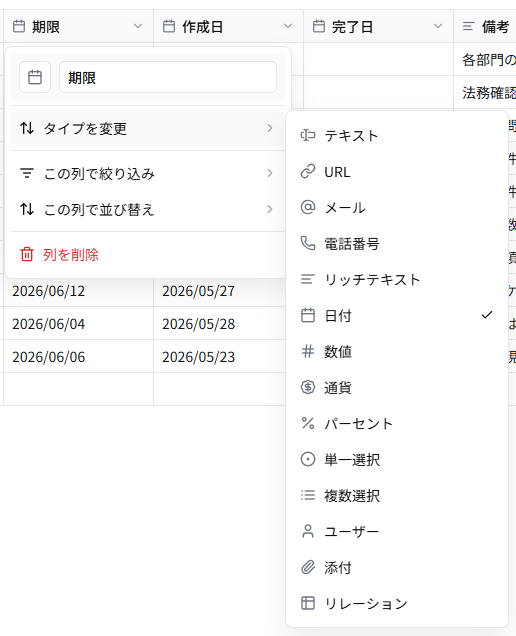Click the 完了日 column header label
Screen dimensions: 516x636
[x=353, y=27]
